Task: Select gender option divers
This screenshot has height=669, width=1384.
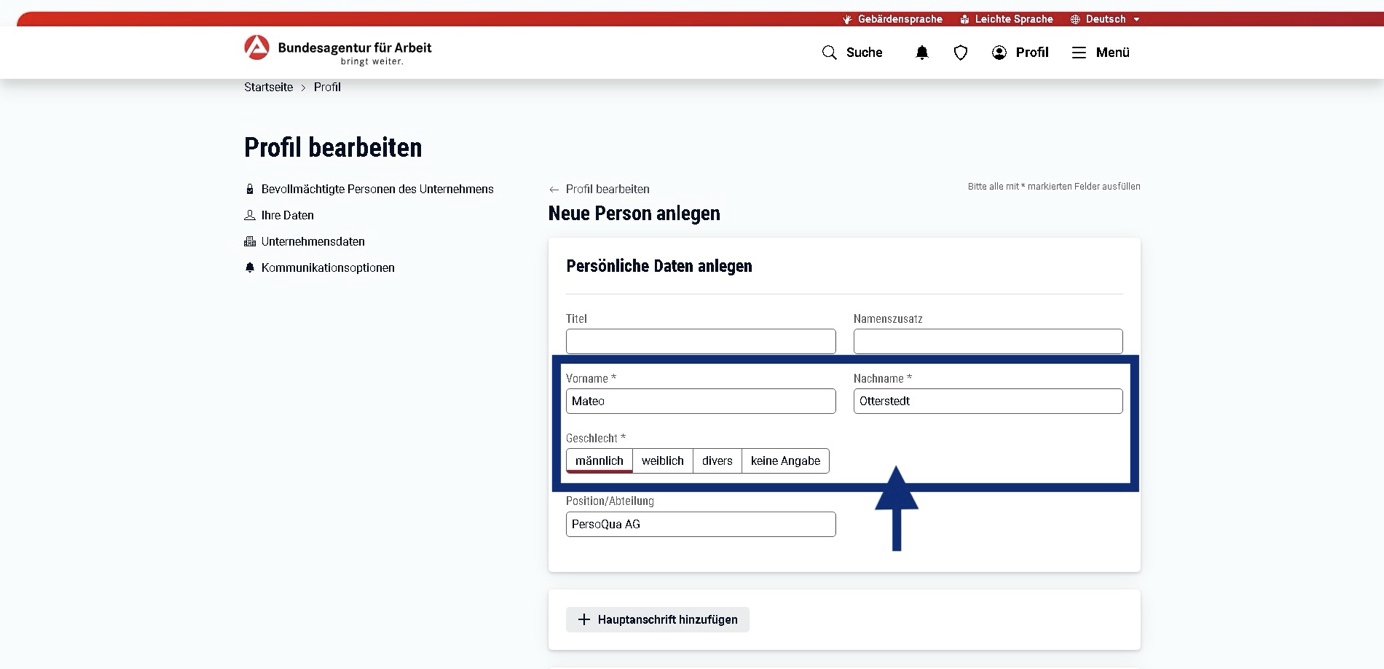Action: [x=717, y=461]
